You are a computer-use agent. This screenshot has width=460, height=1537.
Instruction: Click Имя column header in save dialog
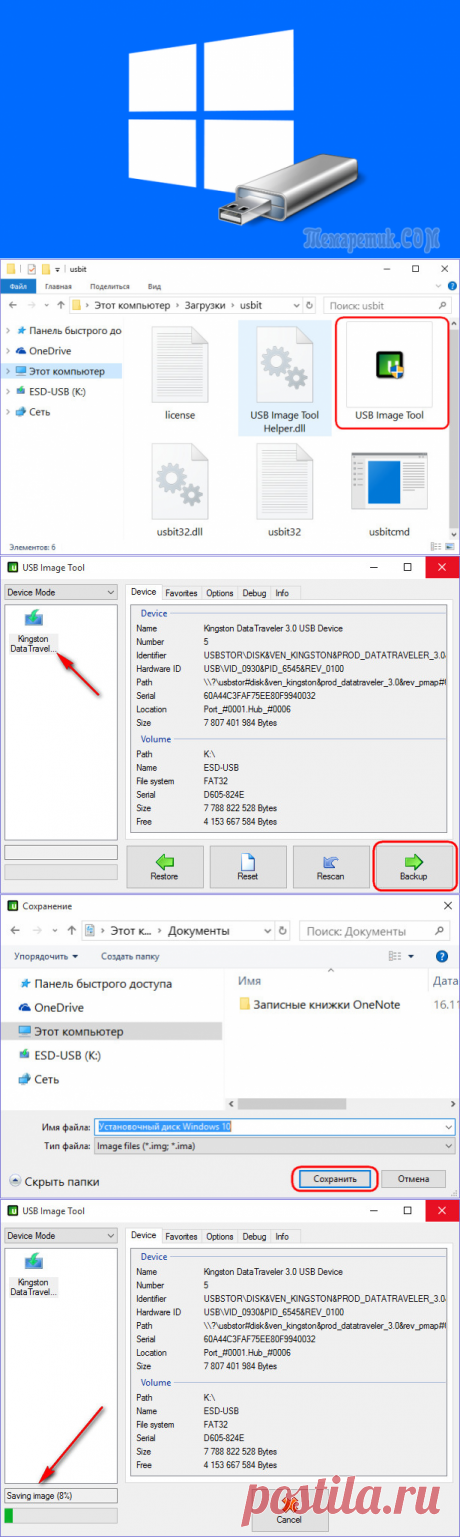tap(251, 979)
